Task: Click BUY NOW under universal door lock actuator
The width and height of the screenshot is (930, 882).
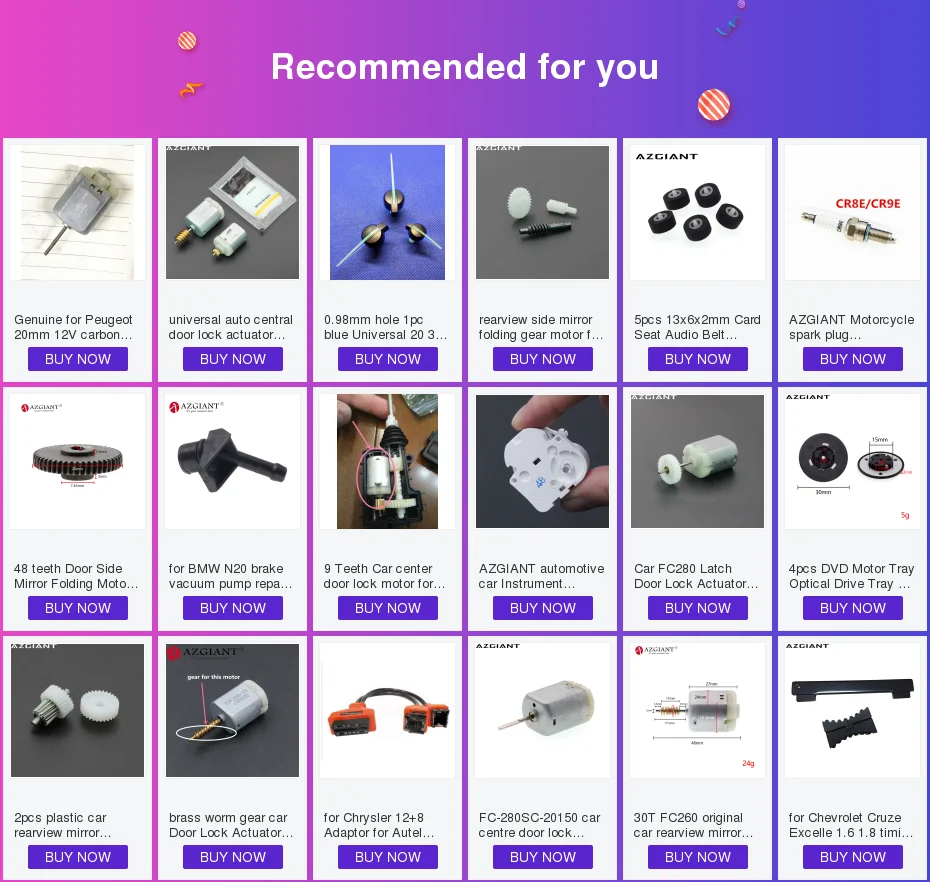Action: (x=232, y=359)
